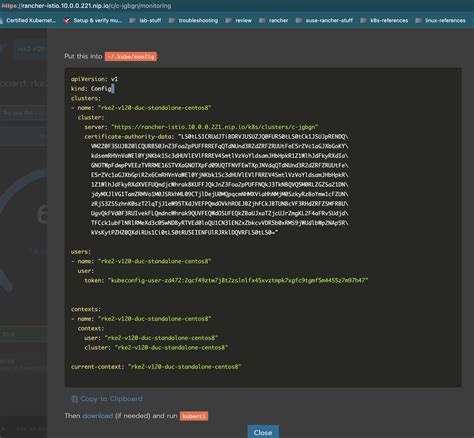The width and height of the screenshot is (474, 438).
Task: Open the suse-rancher-stuff bookmarks folder
Action: (x=325, y=20)
